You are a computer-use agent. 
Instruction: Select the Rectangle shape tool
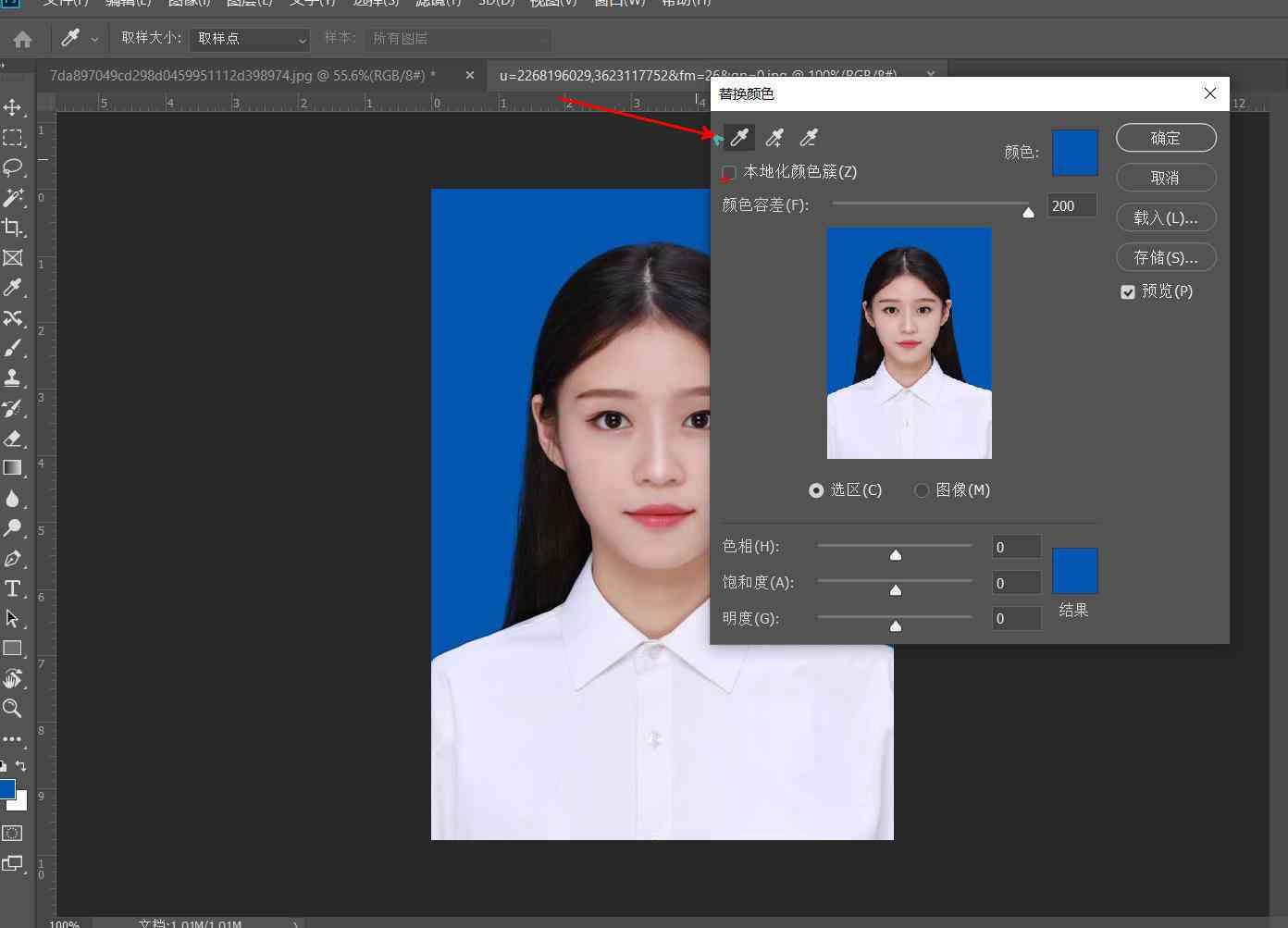click(x=13, y=649)
